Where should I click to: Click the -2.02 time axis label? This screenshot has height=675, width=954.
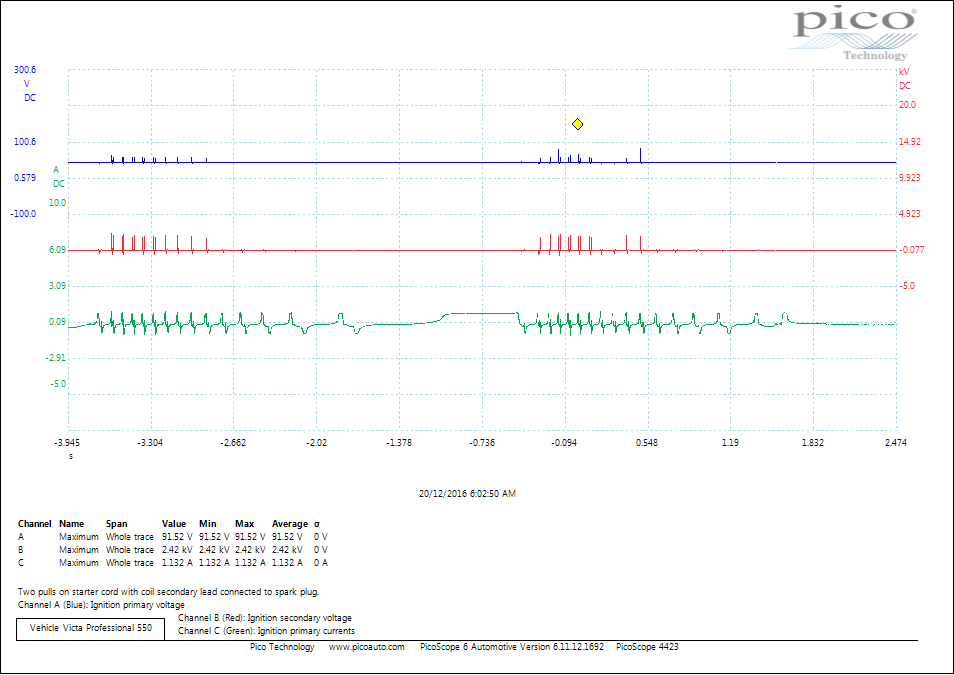(316, 442)
